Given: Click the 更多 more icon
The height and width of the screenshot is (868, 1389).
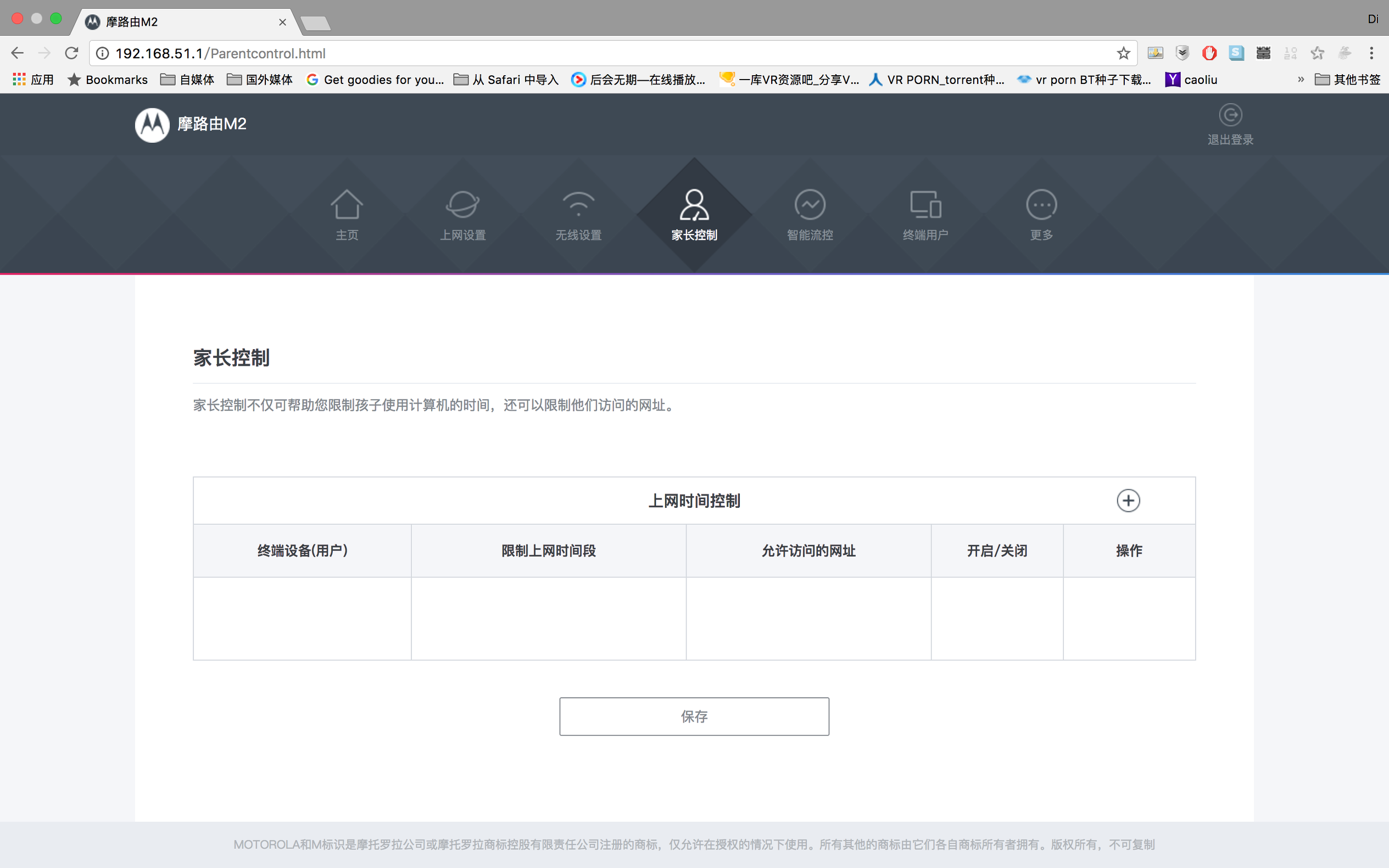Looking at the screenshot, I should pos(1041,205).
